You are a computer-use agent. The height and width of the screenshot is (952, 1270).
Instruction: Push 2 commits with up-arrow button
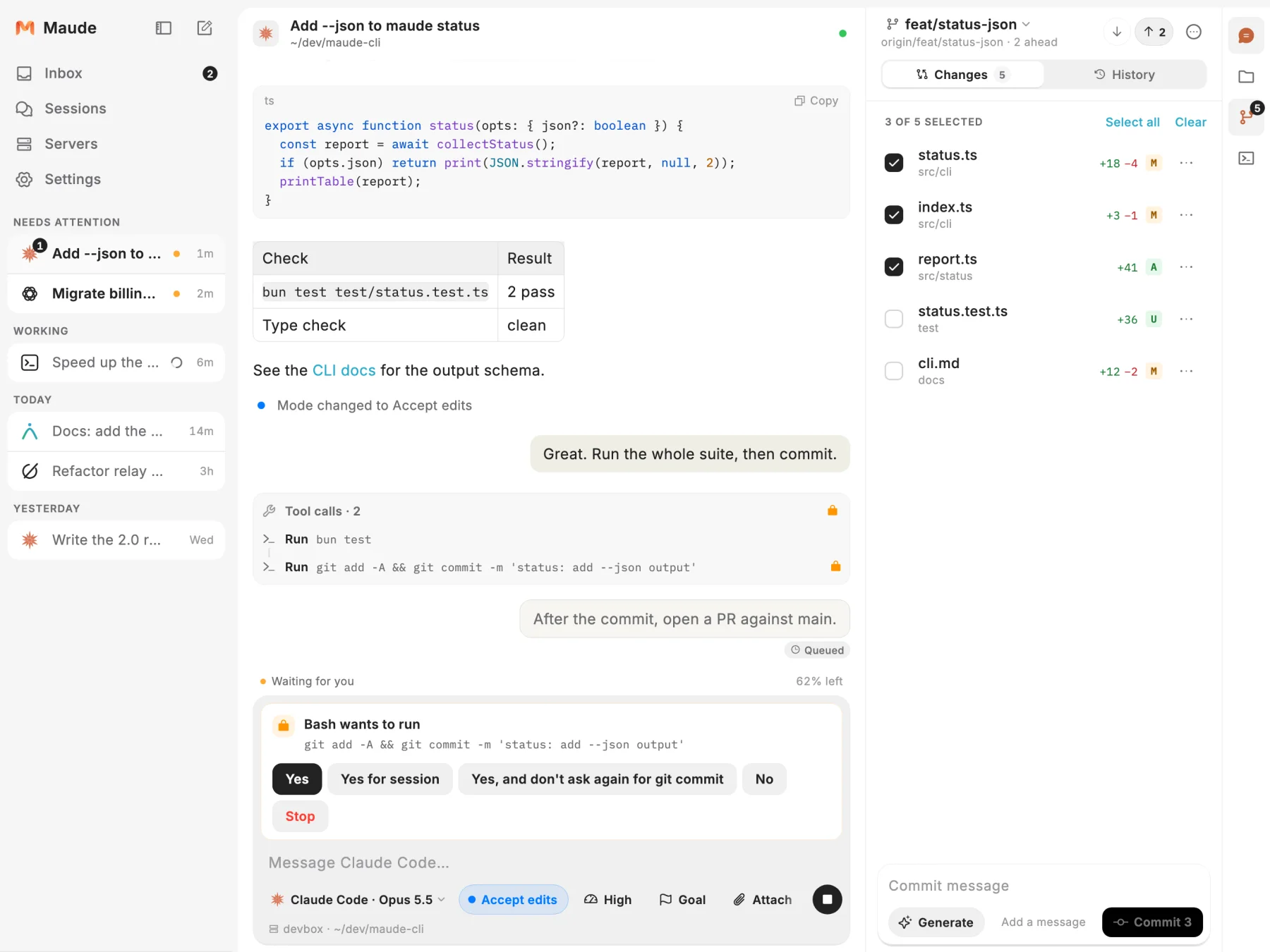click(1154, 32)
